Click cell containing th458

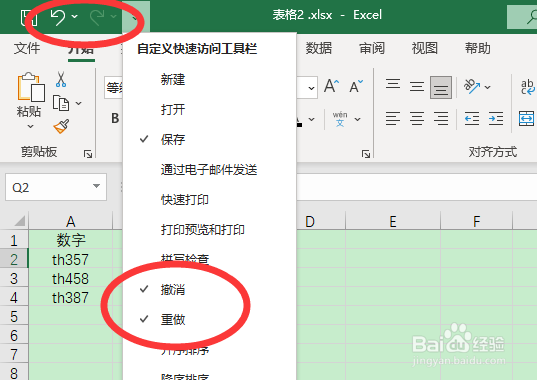tap(71, 279)
